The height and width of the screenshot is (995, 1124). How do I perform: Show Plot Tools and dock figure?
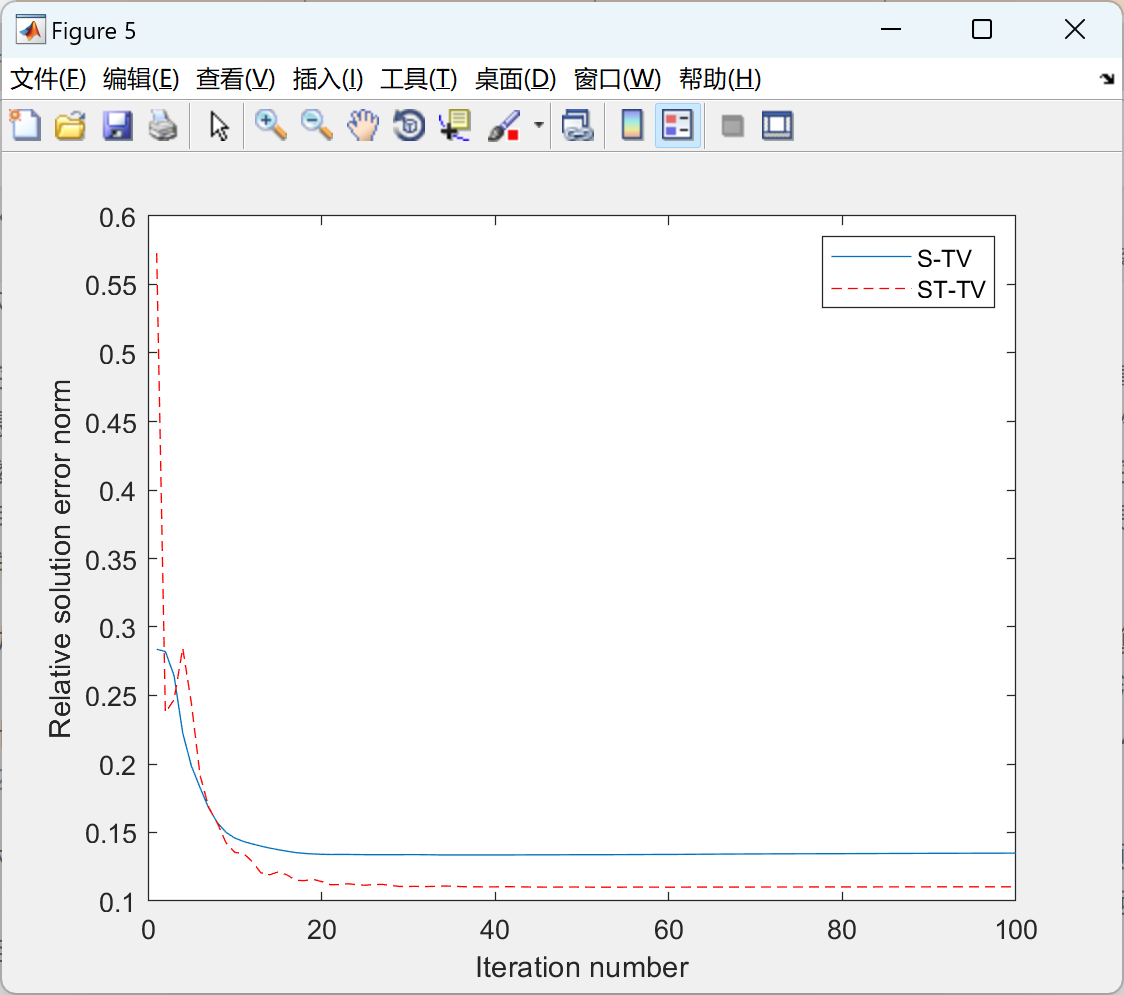coord(777,125)
